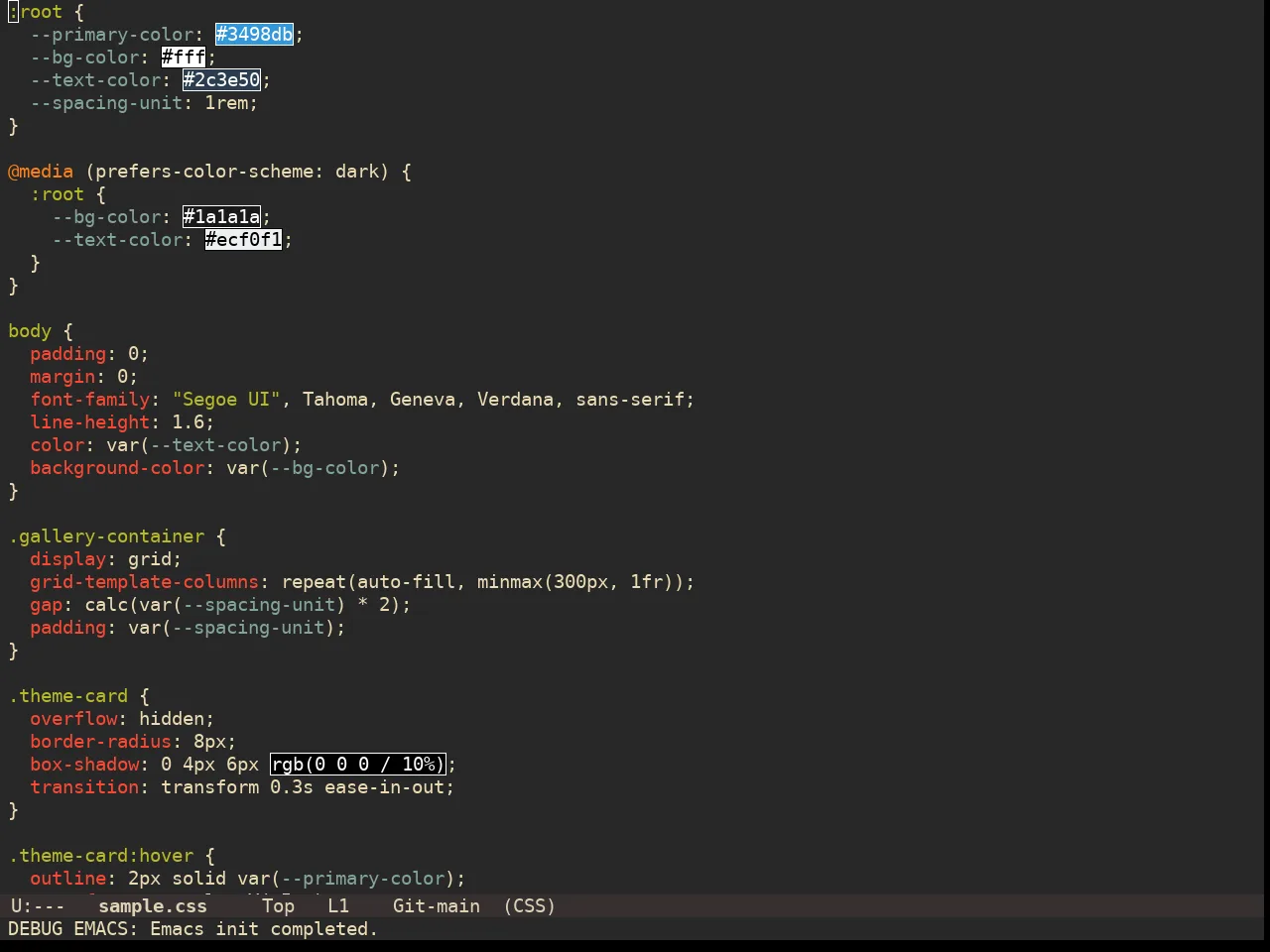Image resolution: width=1270 pixels, height=952 pixels.
Task: Click the 'font-family' property name
Action: click(x=89, y=400)
